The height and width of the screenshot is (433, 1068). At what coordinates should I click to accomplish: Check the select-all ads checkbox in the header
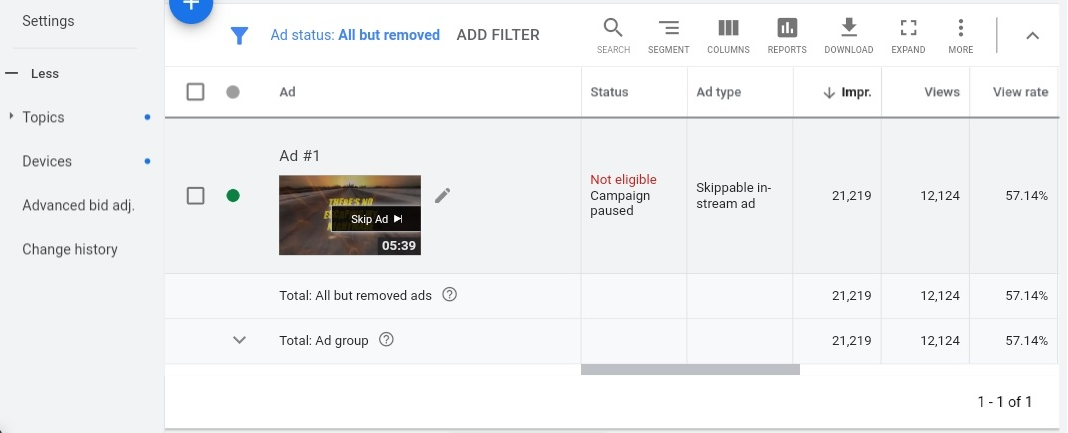click(196, 92)
